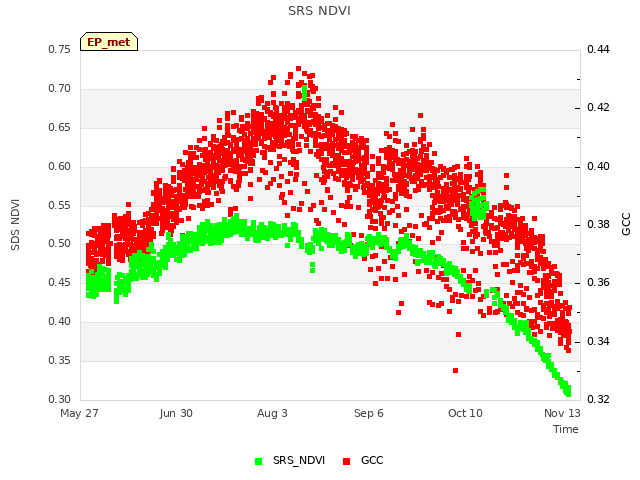Click the topmost red GCC data point
This screenshot has width=640, height=480.
pos(298,69)
